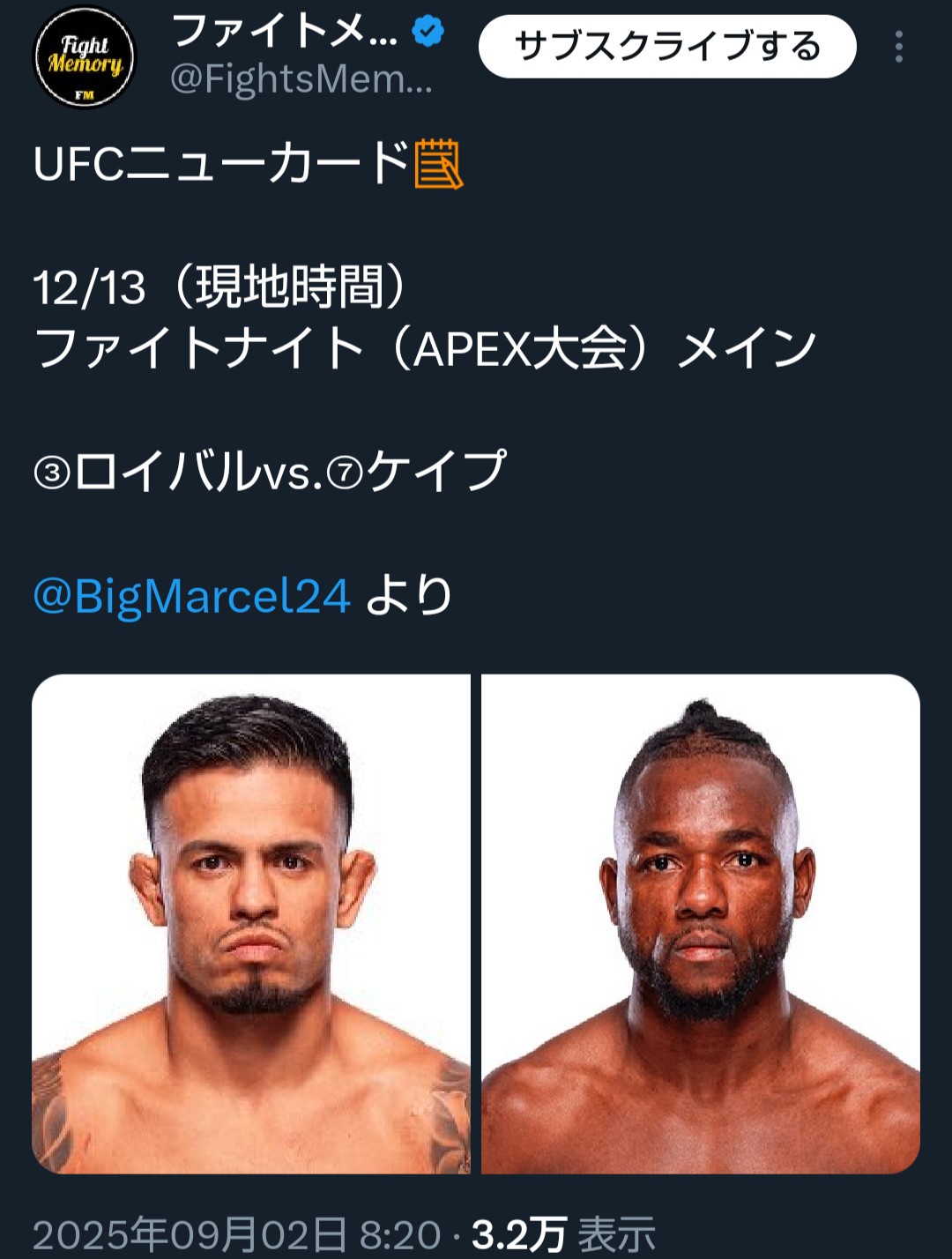Select the UFCニューカード headline text
This screenshot has width=952, height=1259.
(222, 164)
